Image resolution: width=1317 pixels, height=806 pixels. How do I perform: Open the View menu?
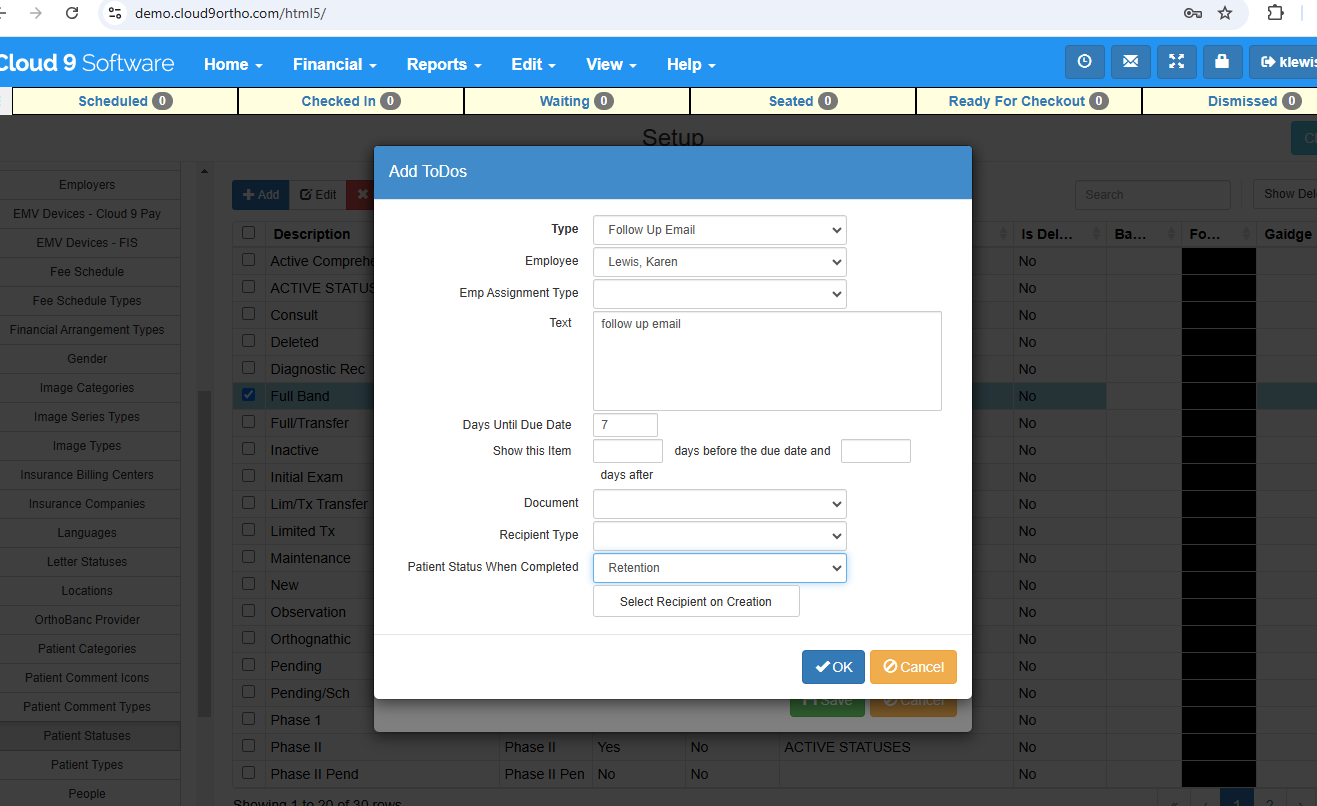pos(611,64)
